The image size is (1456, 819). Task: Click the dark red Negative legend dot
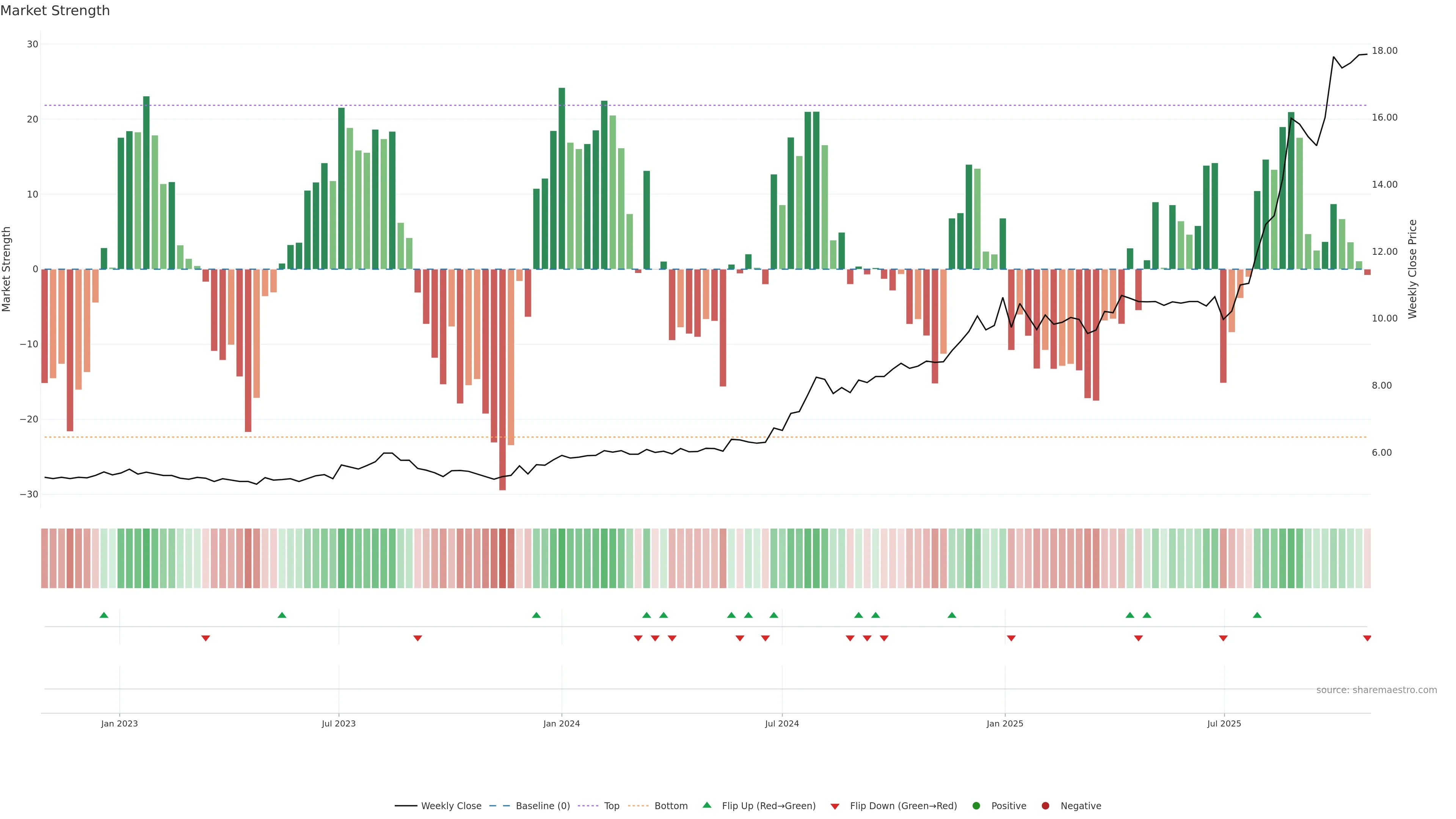coord(1045,806)
